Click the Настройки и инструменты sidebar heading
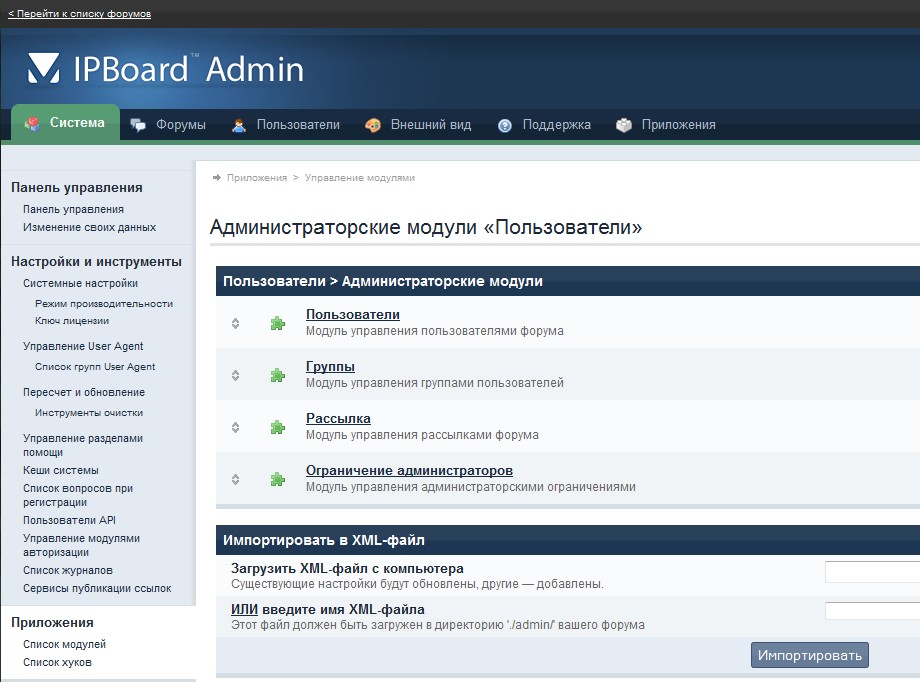Screen dimensions: 920x682 coord(96,262)
